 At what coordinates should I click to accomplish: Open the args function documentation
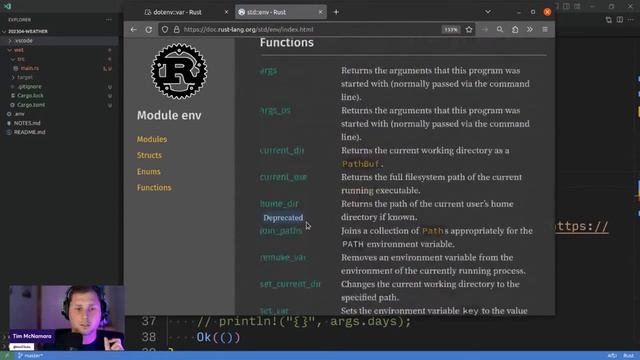pyautogui.click(x=269, y=71)
